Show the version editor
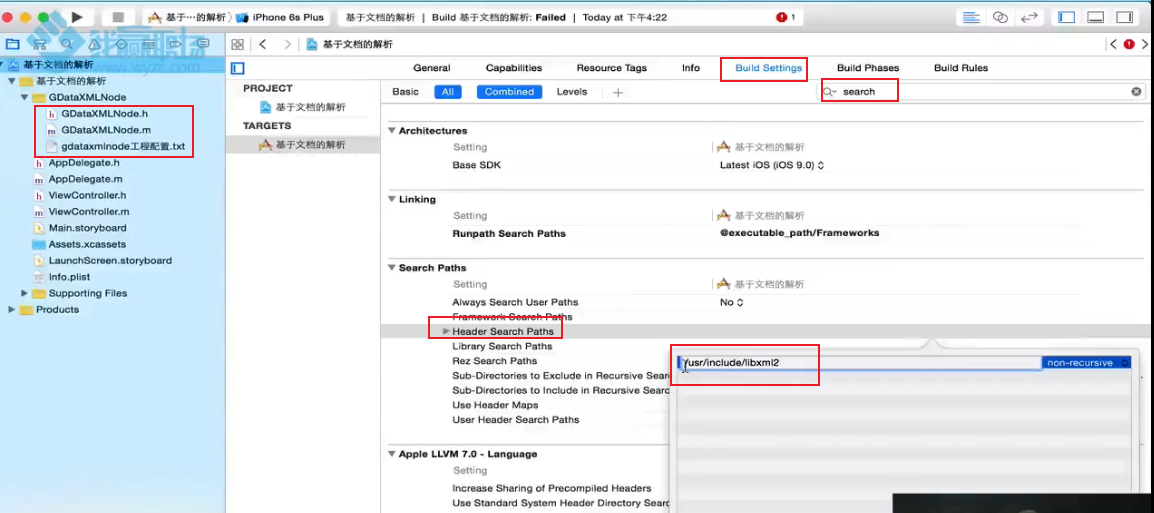 click(x=1029, y=17)
